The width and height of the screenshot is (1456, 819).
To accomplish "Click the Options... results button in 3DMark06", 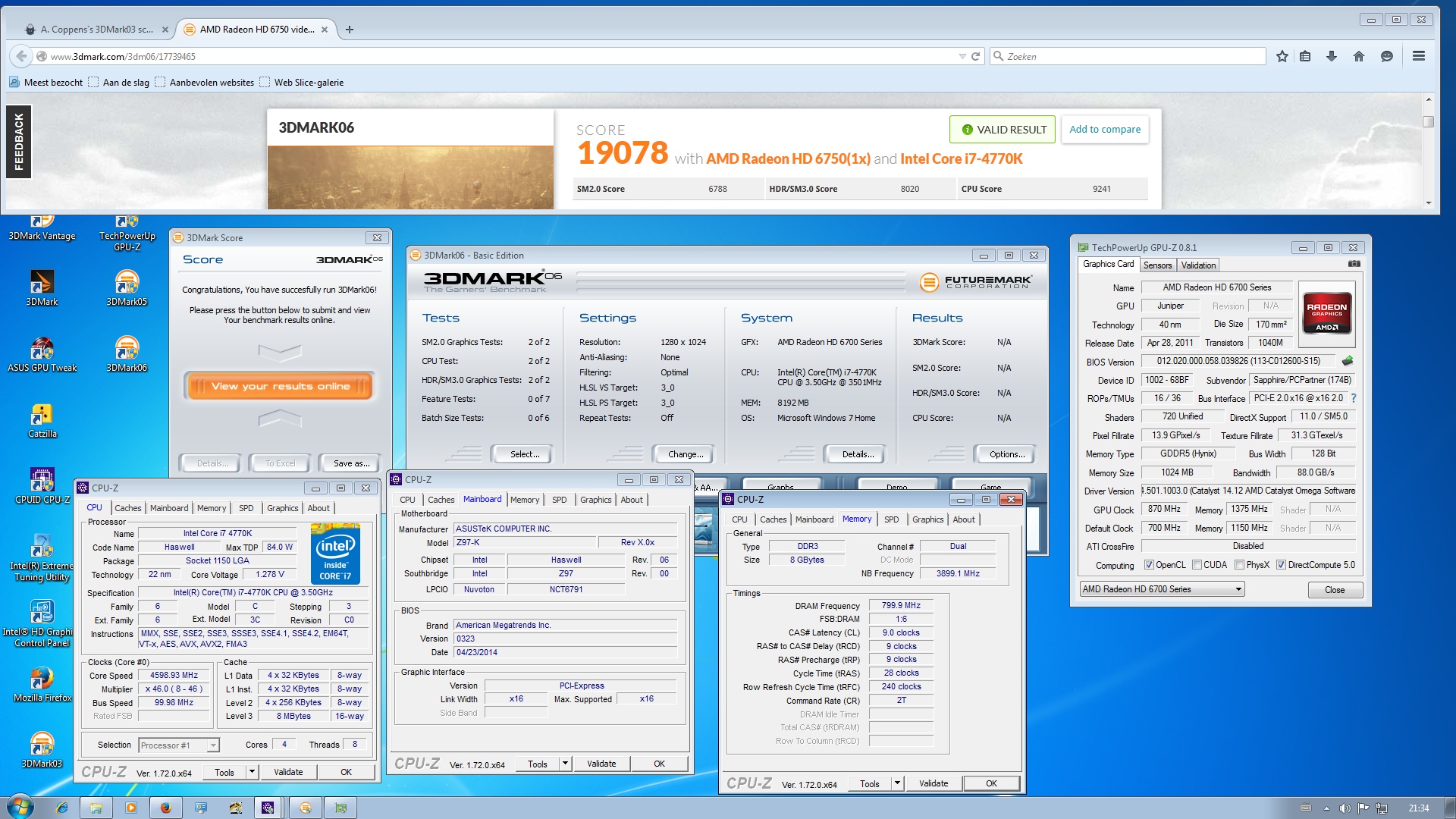I will point(1007,454).
